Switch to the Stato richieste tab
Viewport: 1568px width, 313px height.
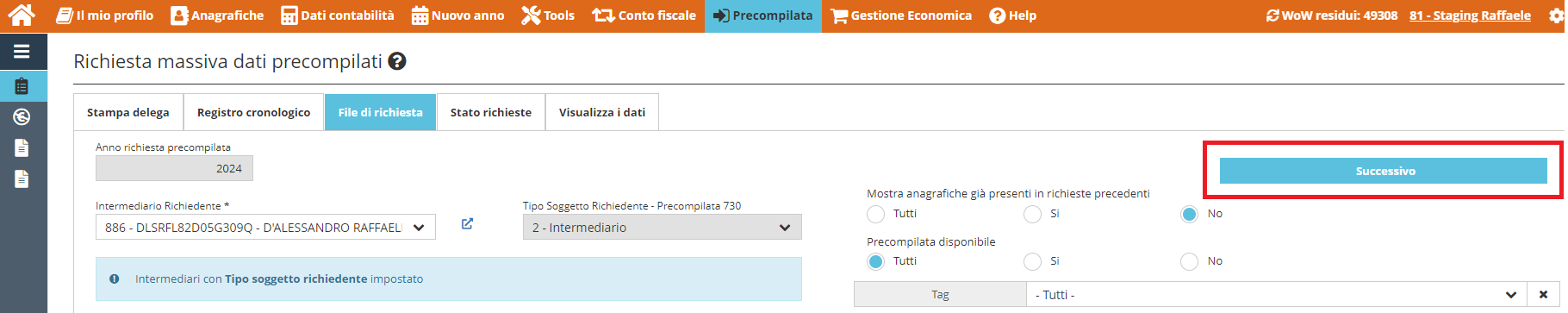[x=491, y=112]
